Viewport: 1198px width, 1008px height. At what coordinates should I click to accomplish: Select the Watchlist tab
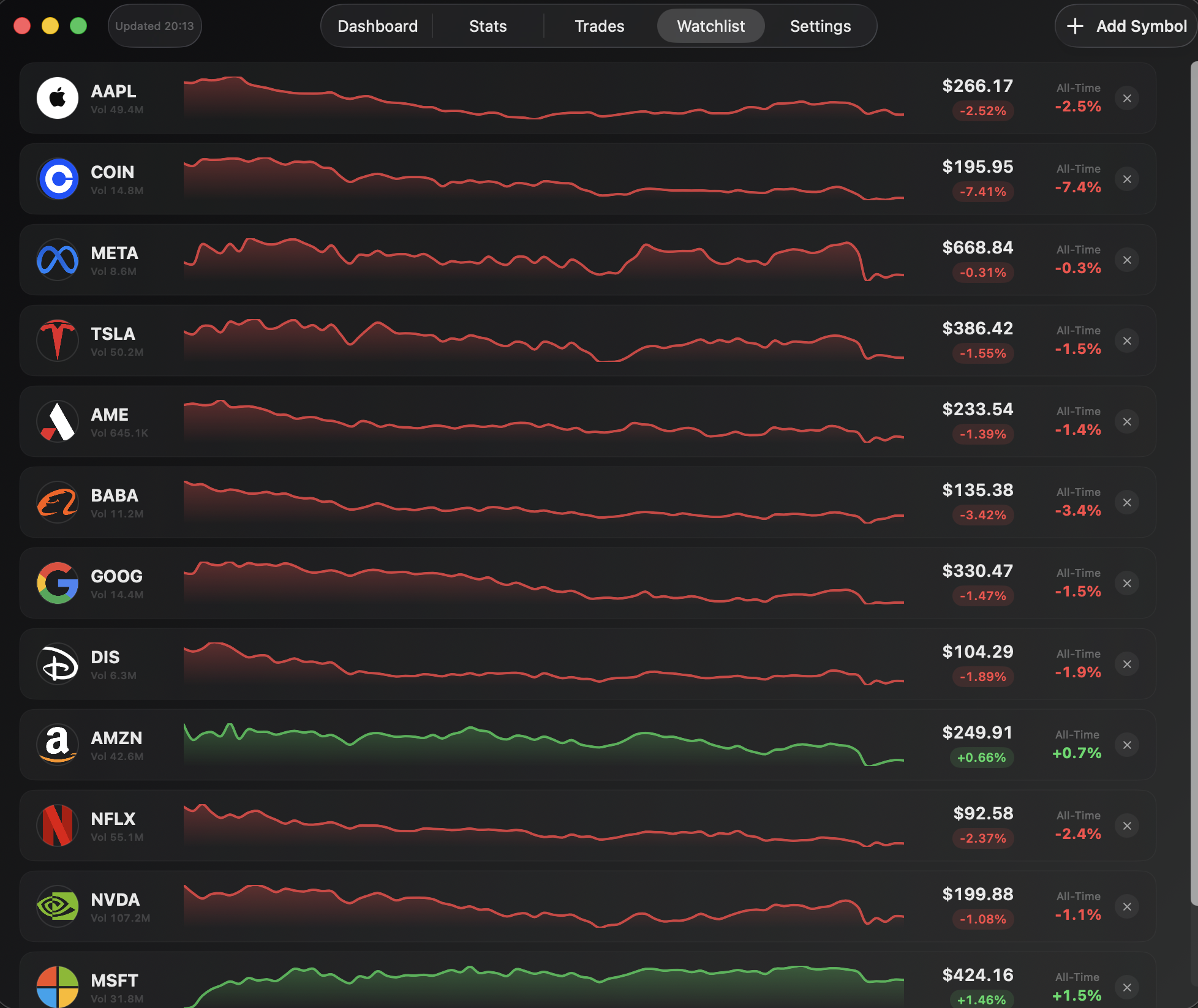pyautogui.click(x=710, y=26)
